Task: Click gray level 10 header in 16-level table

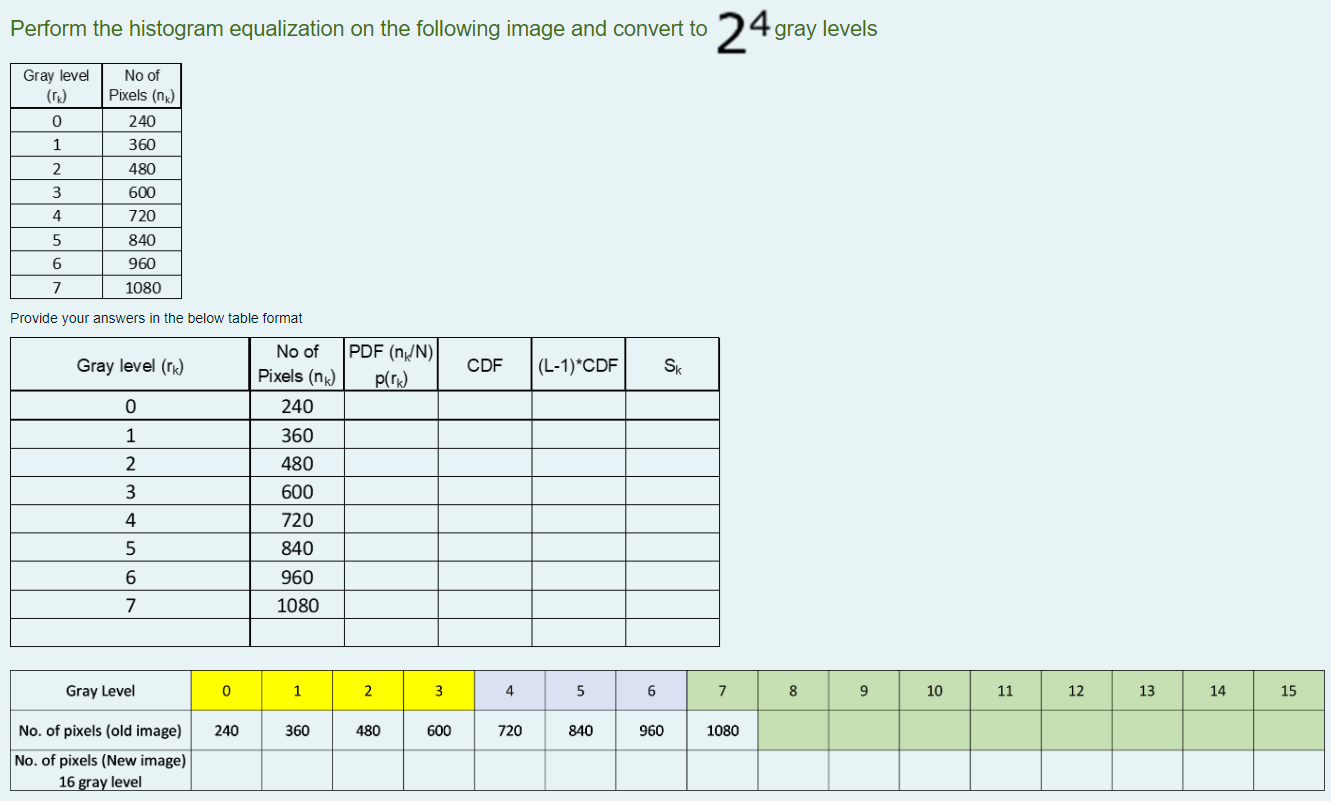Action: click(x=935, y=691)
